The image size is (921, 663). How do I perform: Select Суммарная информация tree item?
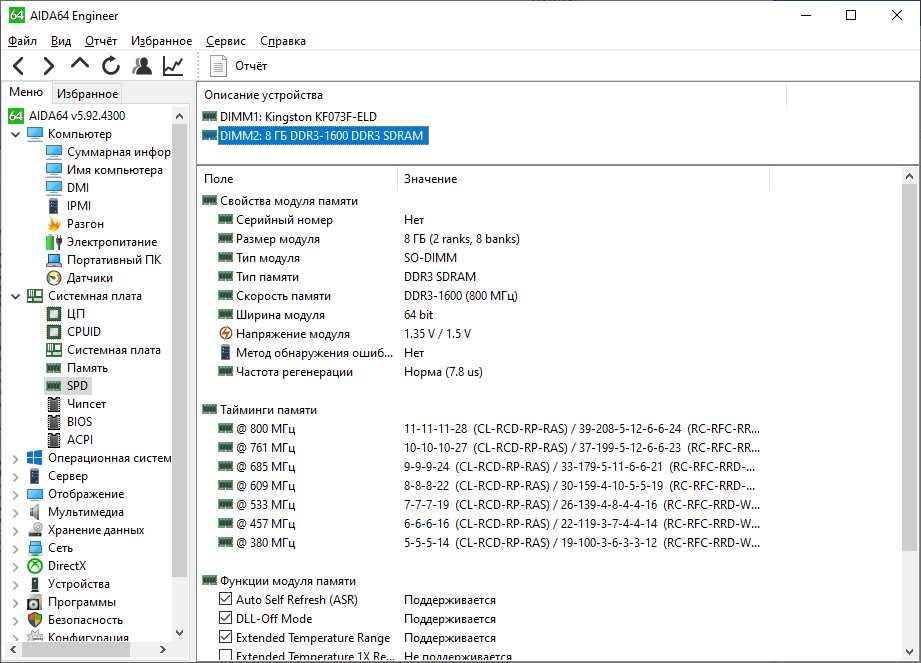click(x=119, y=152)
